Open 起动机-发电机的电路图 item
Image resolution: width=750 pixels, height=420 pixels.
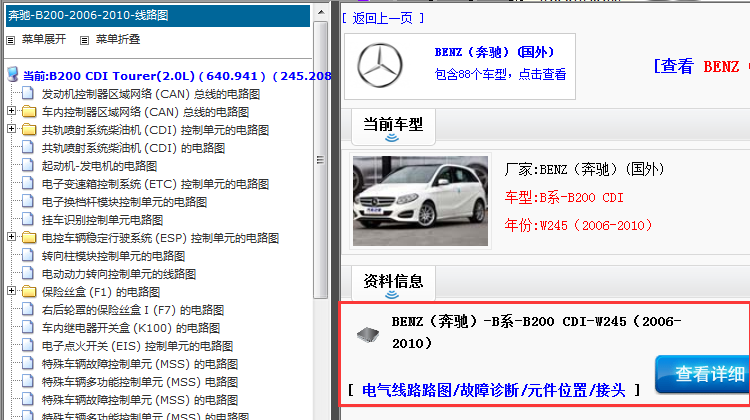99,166
